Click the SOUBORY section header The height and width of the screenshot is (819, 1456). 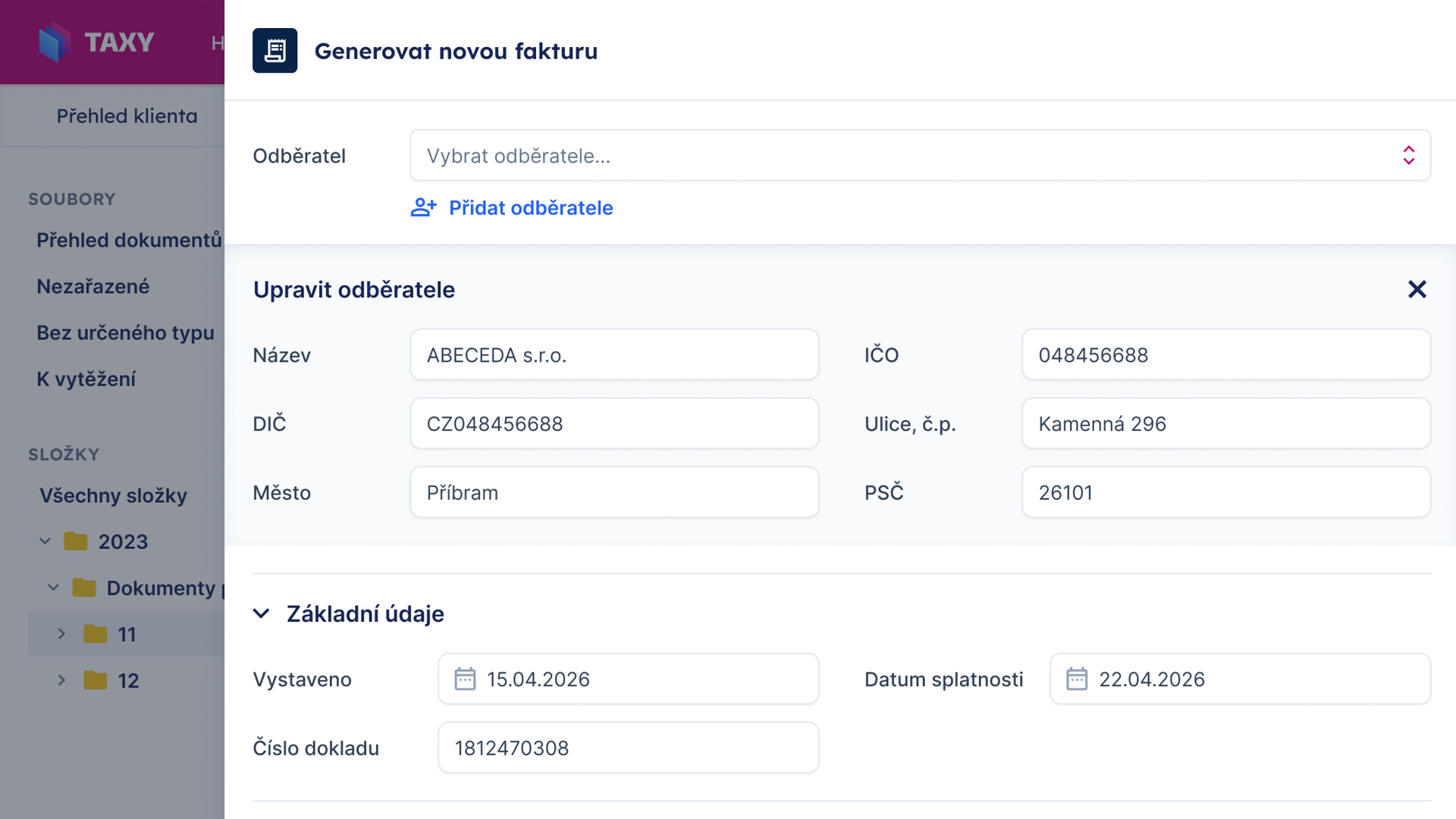pyautogui.click(x=72, y=199)
